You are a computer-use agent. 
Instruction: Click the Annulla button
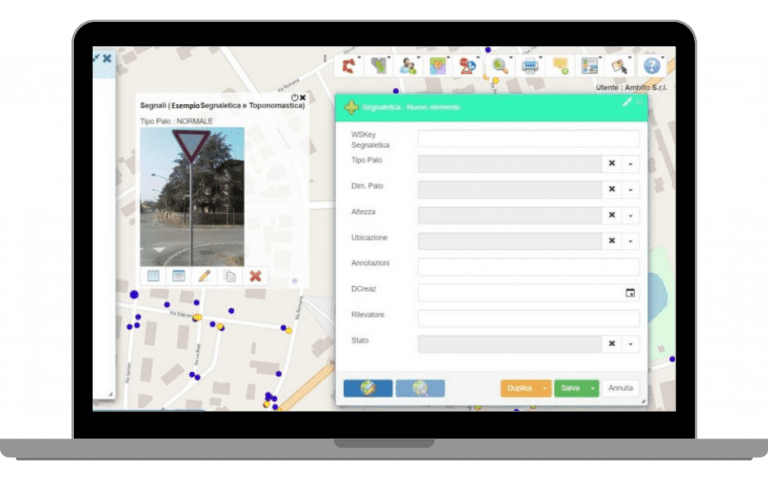pyautogui.click(x=621, y=388)
